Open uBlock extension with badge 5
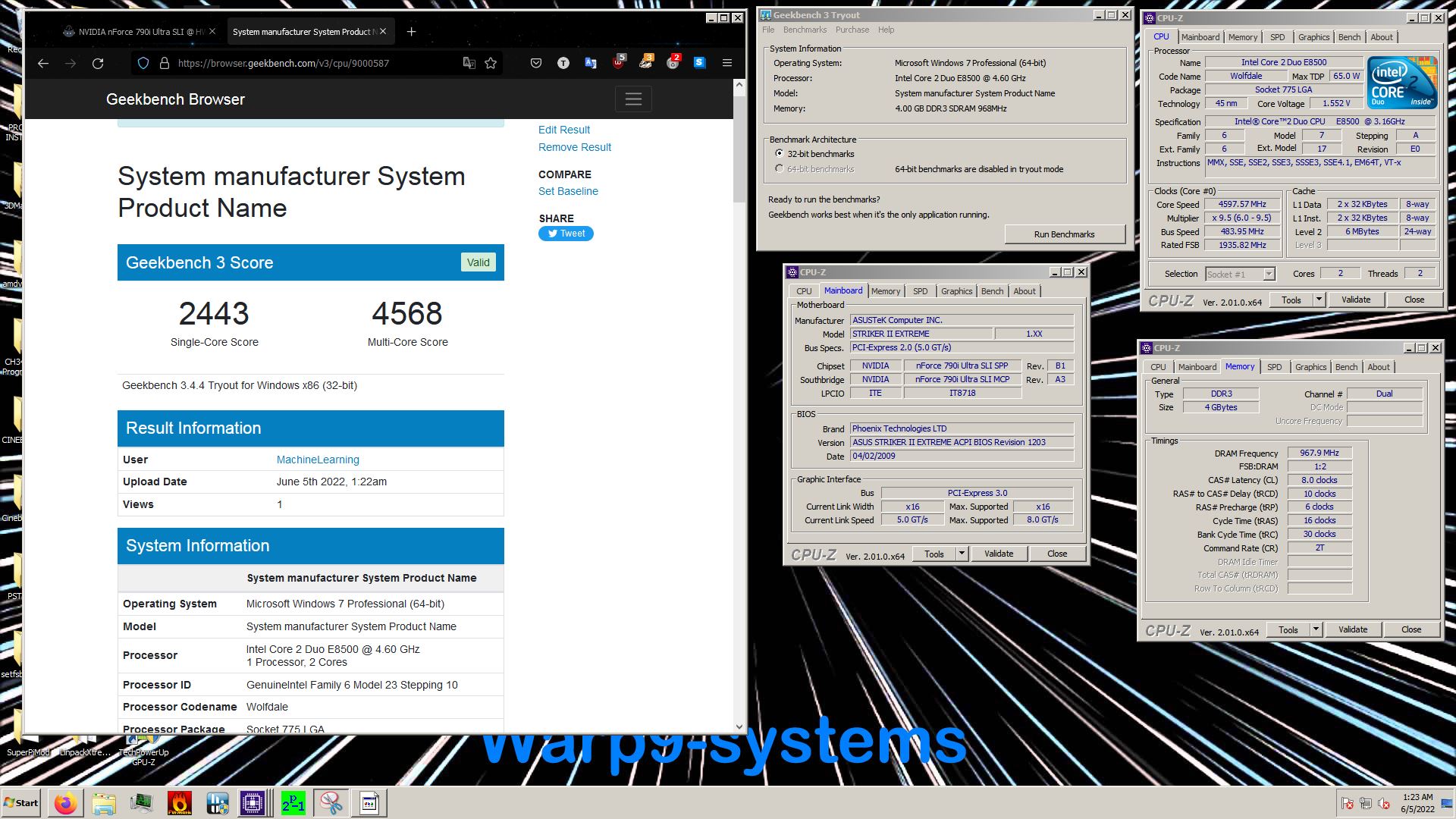Screen dimensions: 1456x819 pos(619,62)
